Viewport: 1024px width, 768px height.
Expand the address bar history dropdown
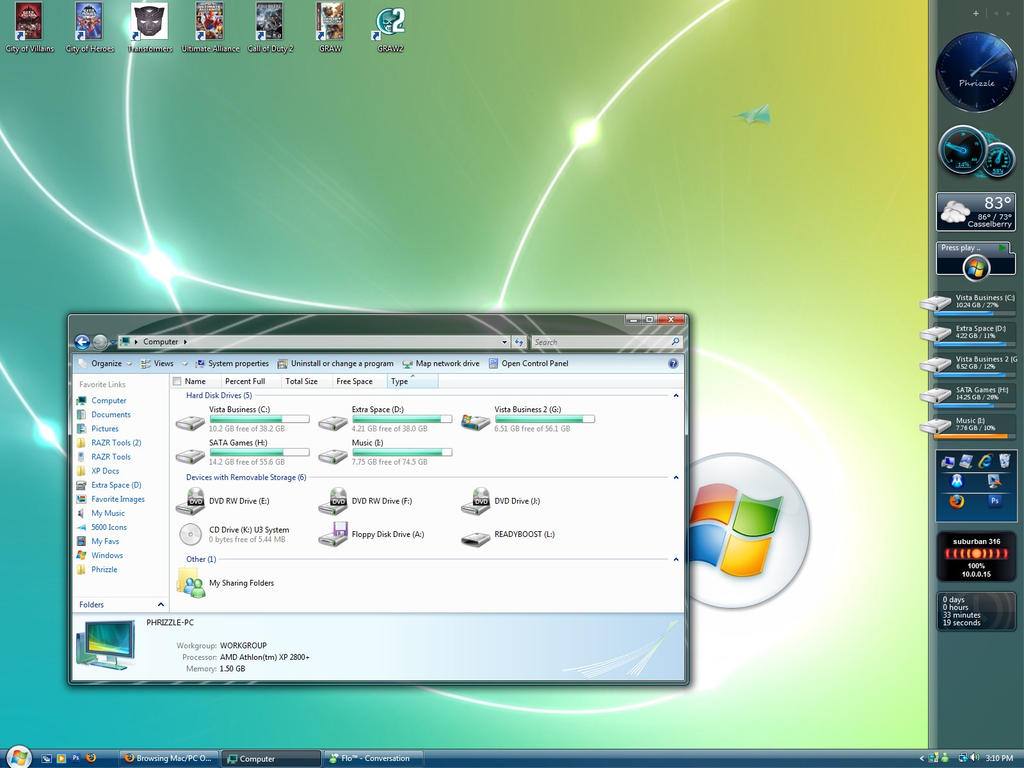tap(506, 341)
